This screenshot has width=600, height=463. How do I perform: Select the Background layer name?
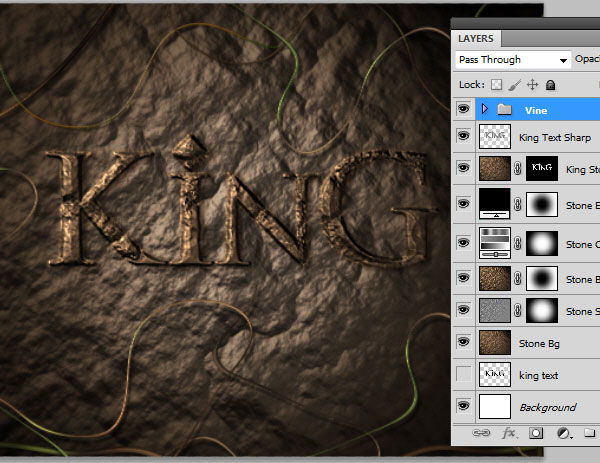click(x=548, y=408)
